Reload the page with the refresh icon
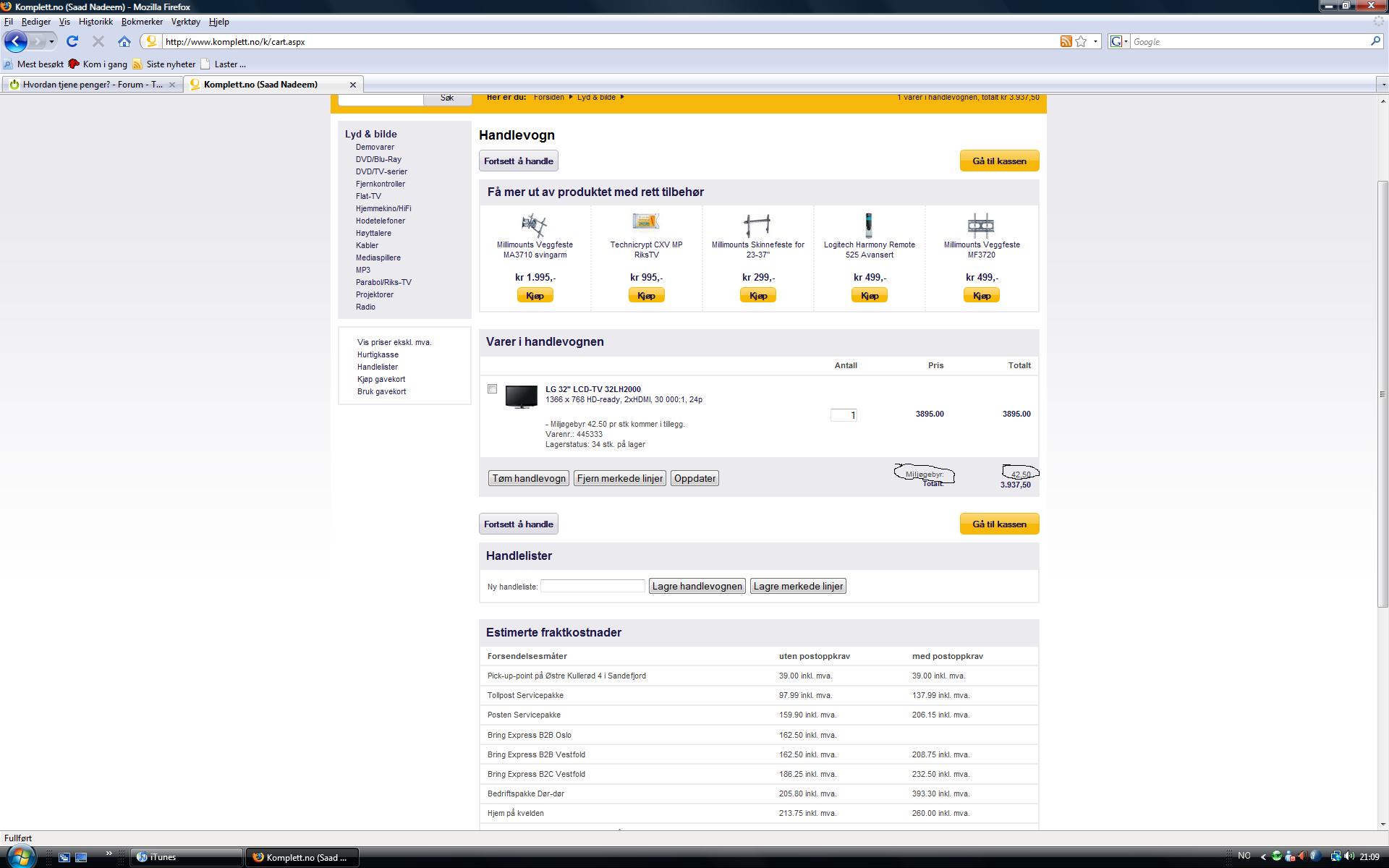 (72, 41)
